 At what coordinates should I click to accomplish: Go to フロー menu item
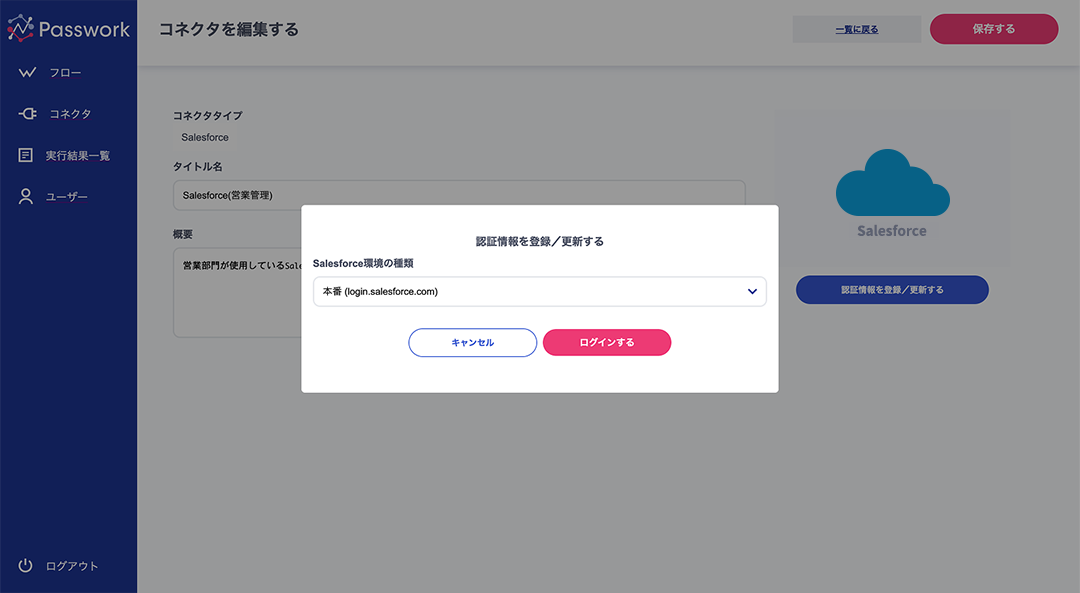[x=65, y=72]
